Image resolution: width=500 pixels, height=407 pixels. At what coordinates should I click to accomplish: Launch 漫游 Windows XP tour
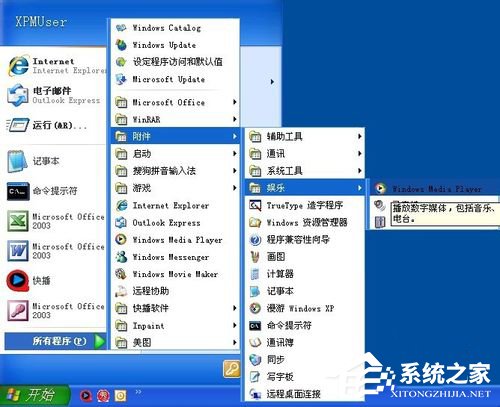pyautogui.click(x=305, y=308)
